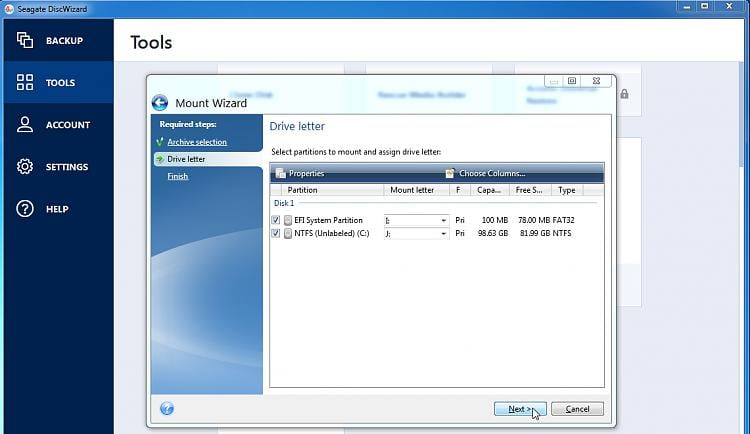
Task: Click the Tools grid icon
Action: (25, 82)
